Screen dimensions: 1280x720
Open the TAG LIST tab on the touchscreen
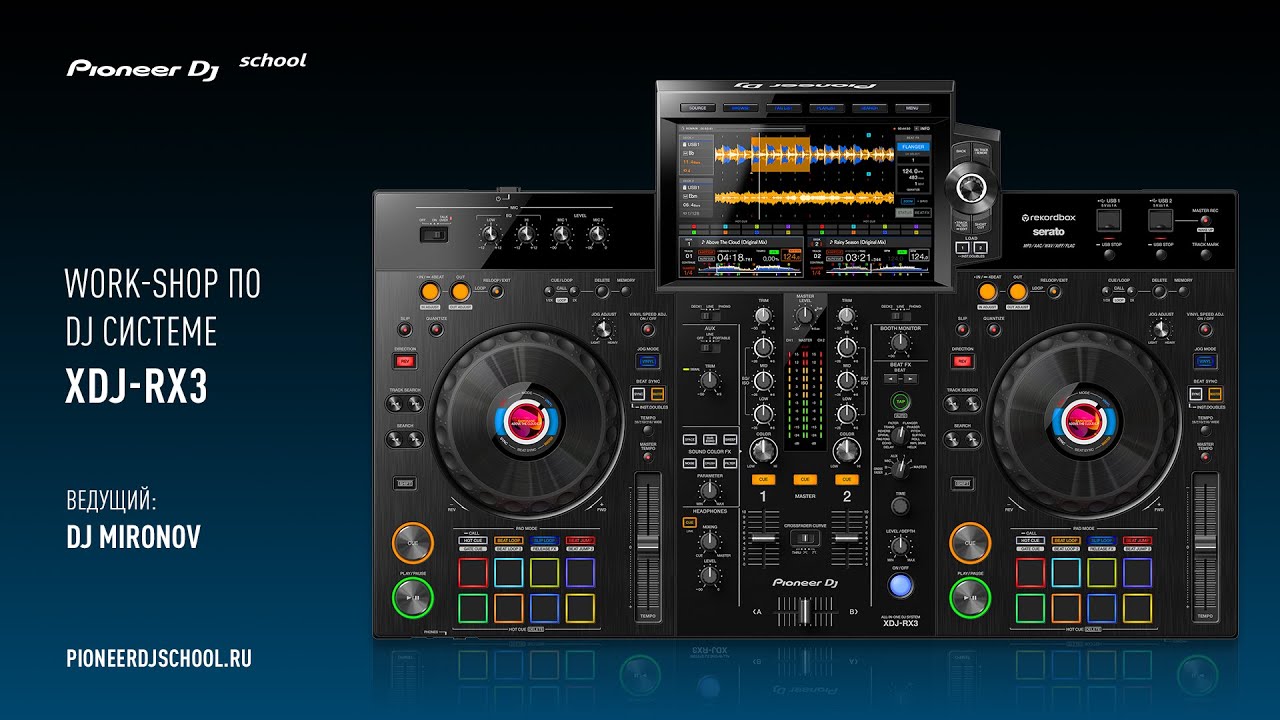pos(783,107)
